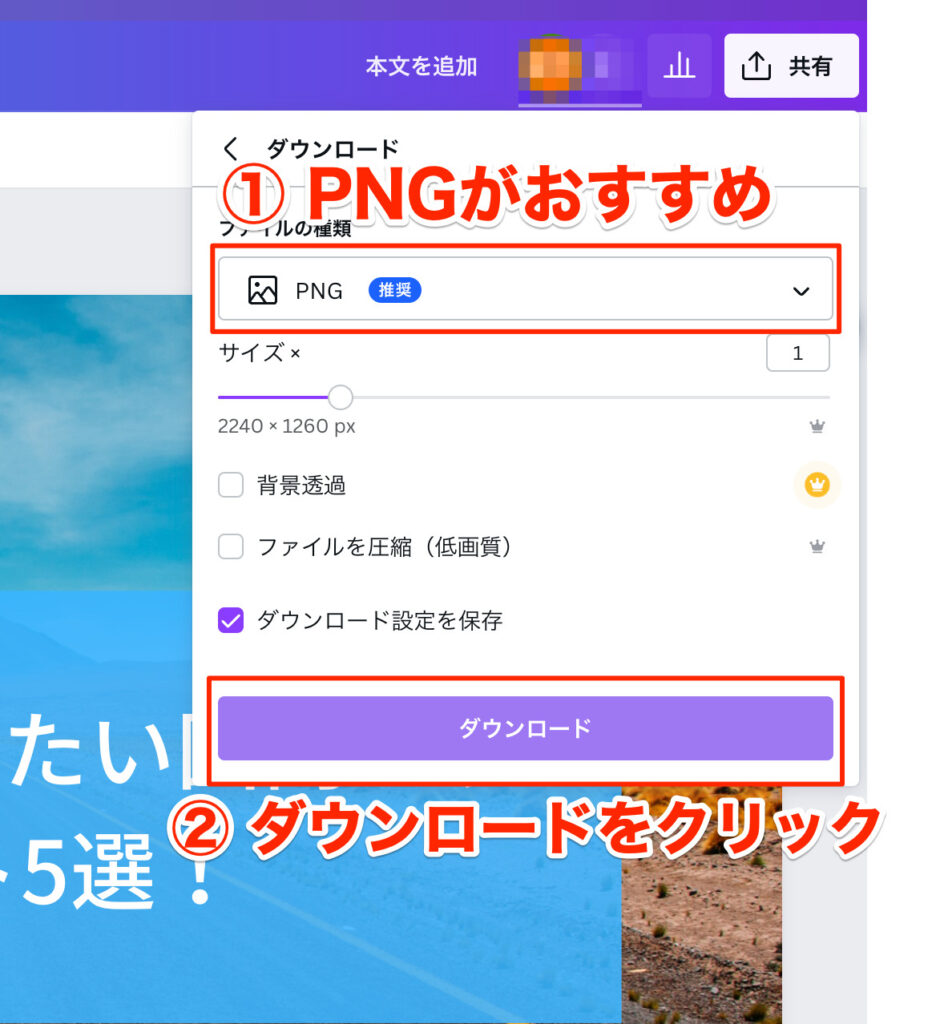
Task: Uncheck ダウンロード設定を保存 checkbox
Action: coord(230,620)
